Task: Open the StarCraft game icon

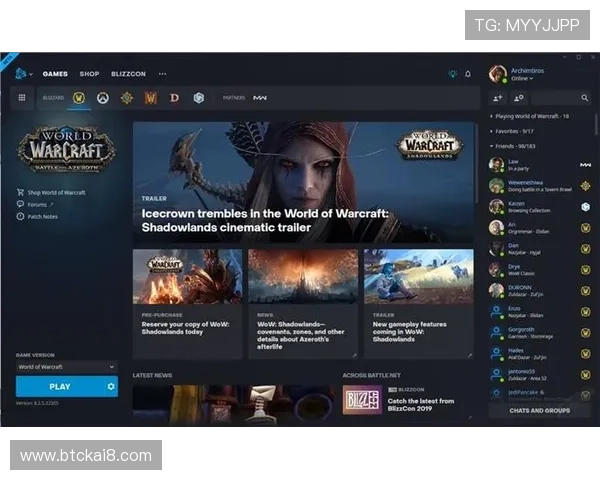Action: (x=199, y=98)
